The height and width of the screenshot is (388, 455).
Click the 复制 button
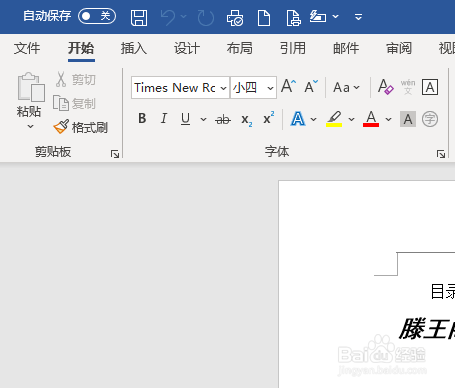point(74,103)
